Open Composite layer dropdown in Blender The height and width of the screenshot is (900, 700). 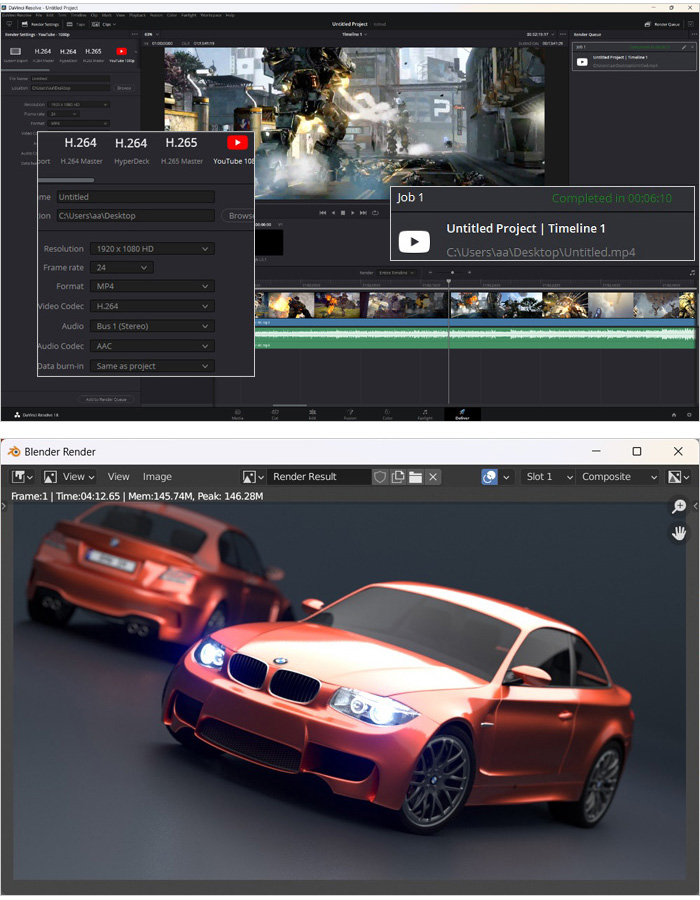click(x=618, y=476)
